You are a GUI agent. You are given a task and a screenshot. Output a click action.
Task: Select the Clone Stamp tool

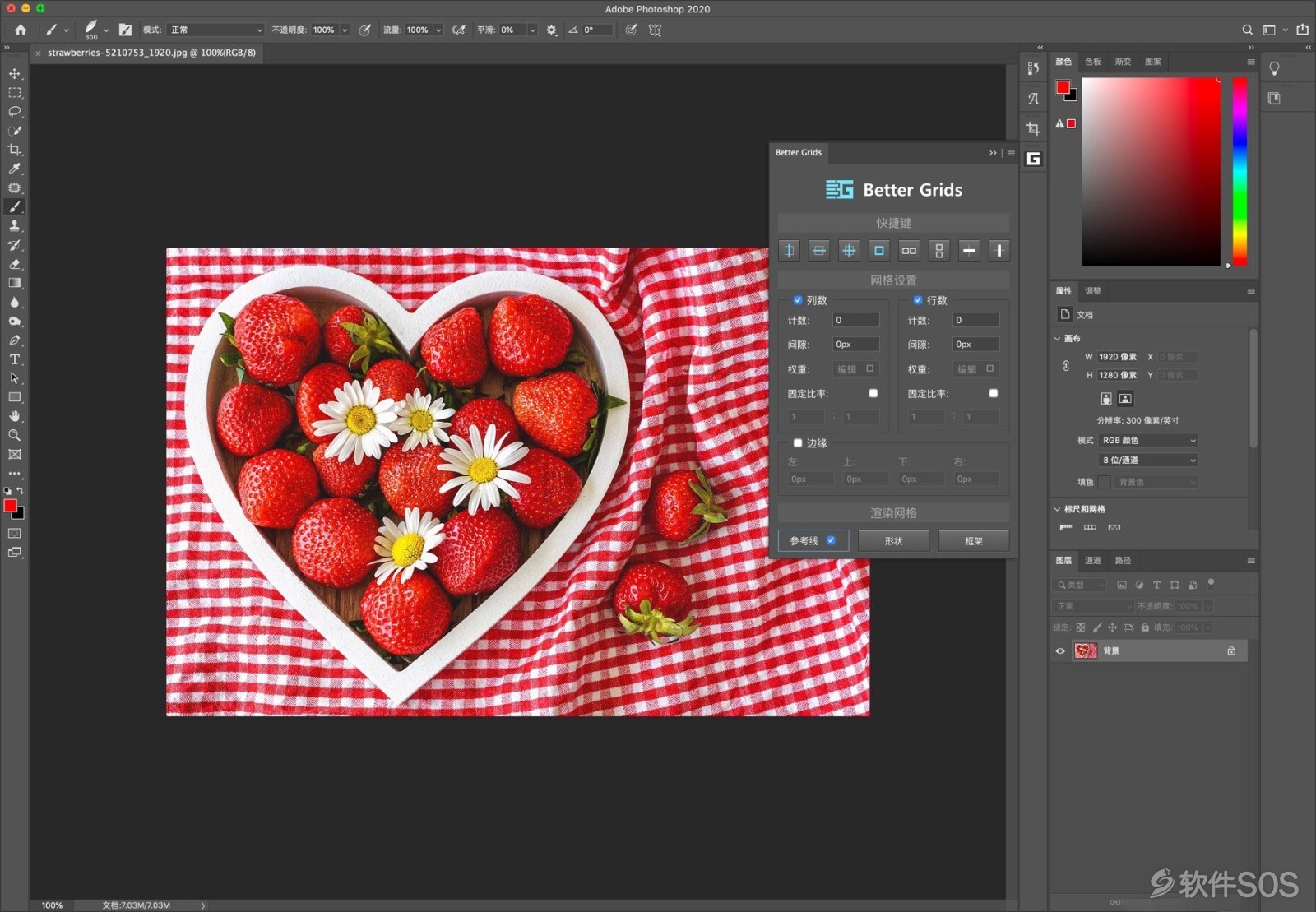click(x=14, y=225)
